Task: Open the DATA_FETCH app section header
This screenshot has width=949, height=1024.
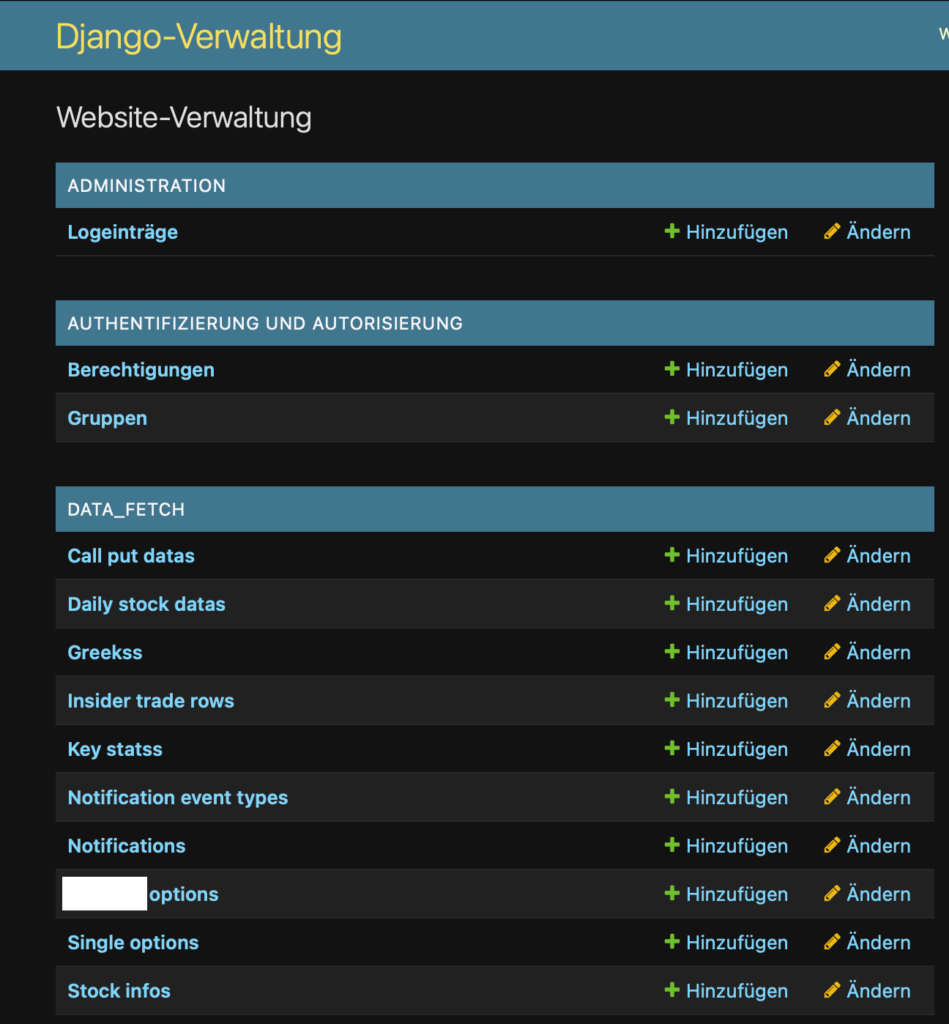Action: click(126, 510)
